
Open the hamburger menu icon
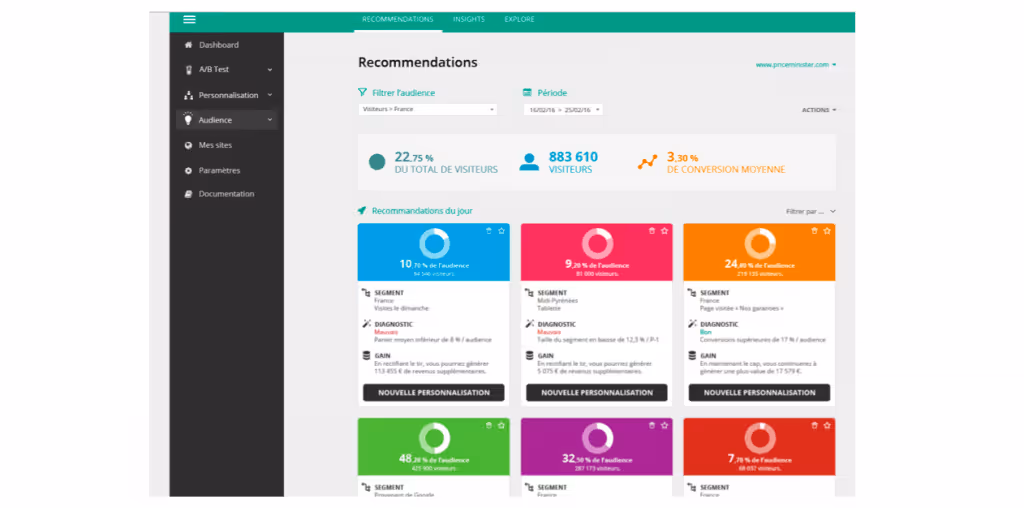point(189,20)
